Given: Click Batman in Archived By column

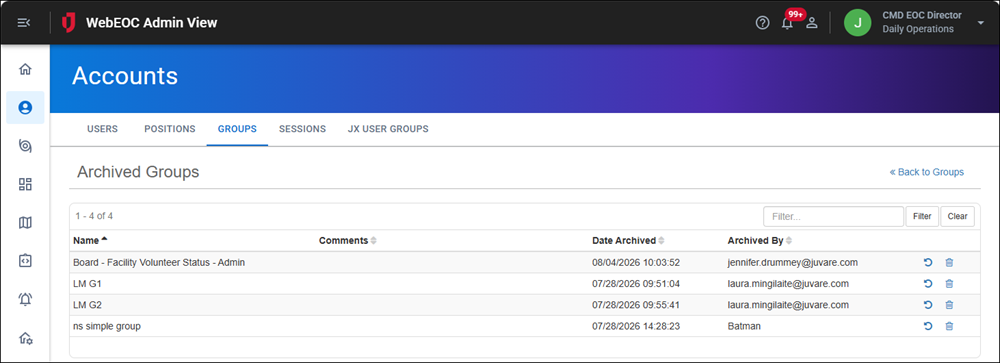Looking at the screenshot, I should [x=744, y=326].
